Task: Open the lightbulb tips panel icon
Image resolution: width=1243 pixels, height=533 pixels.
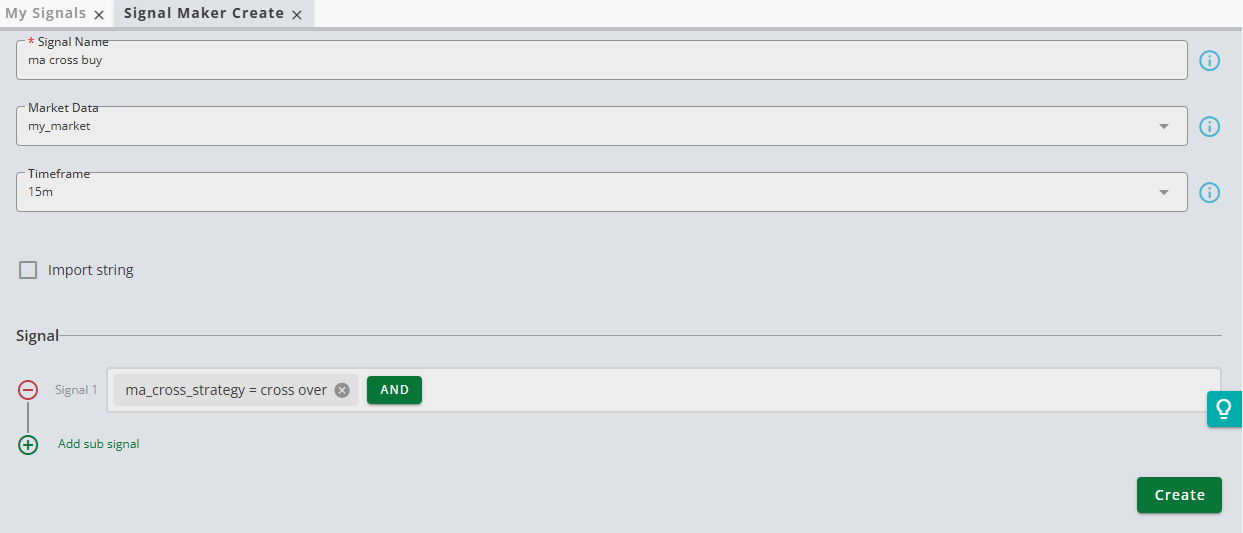Action: click(1223, 409)
